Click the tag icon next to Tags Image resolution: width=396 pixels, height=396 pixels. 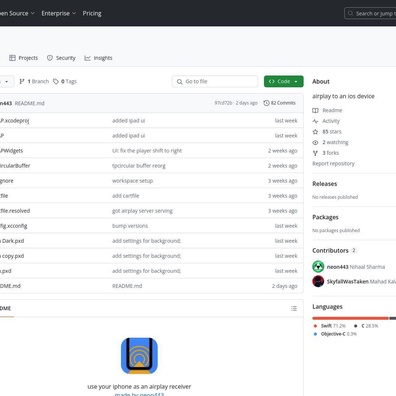point(56,81)
